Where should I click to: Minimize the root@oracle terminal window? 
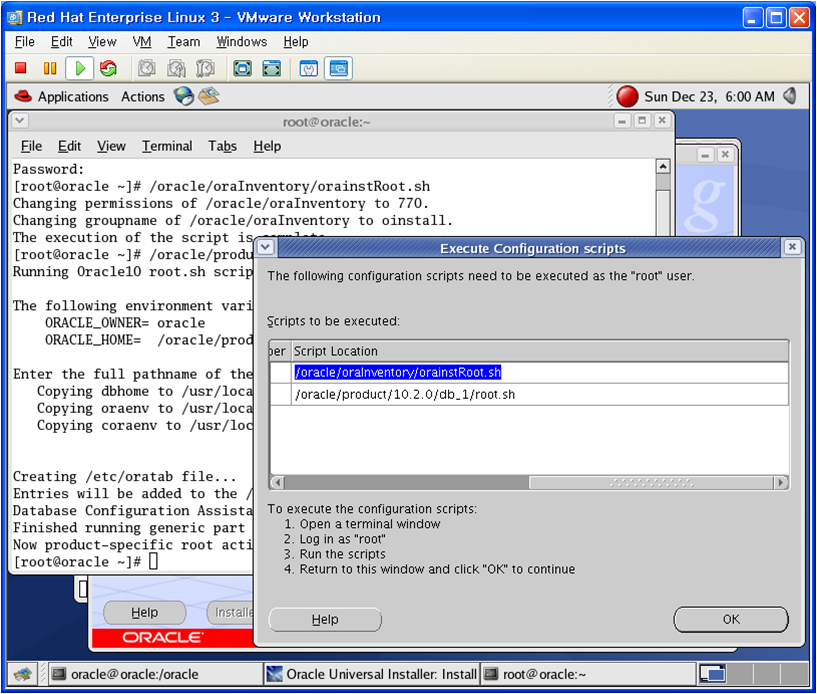point(622,121)
